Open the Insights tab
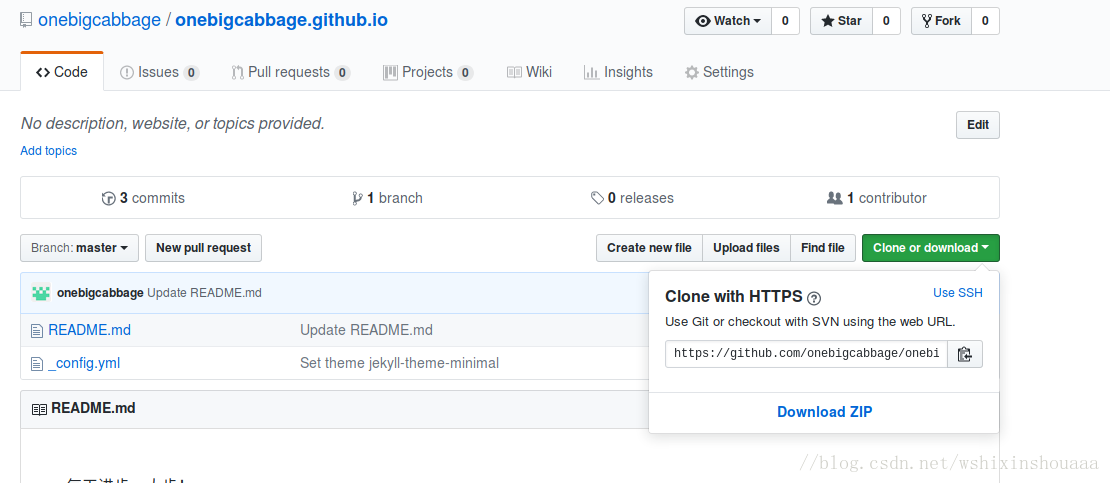Image resolution: width=1110 pixels, height=483 pixels. [618, 72]
